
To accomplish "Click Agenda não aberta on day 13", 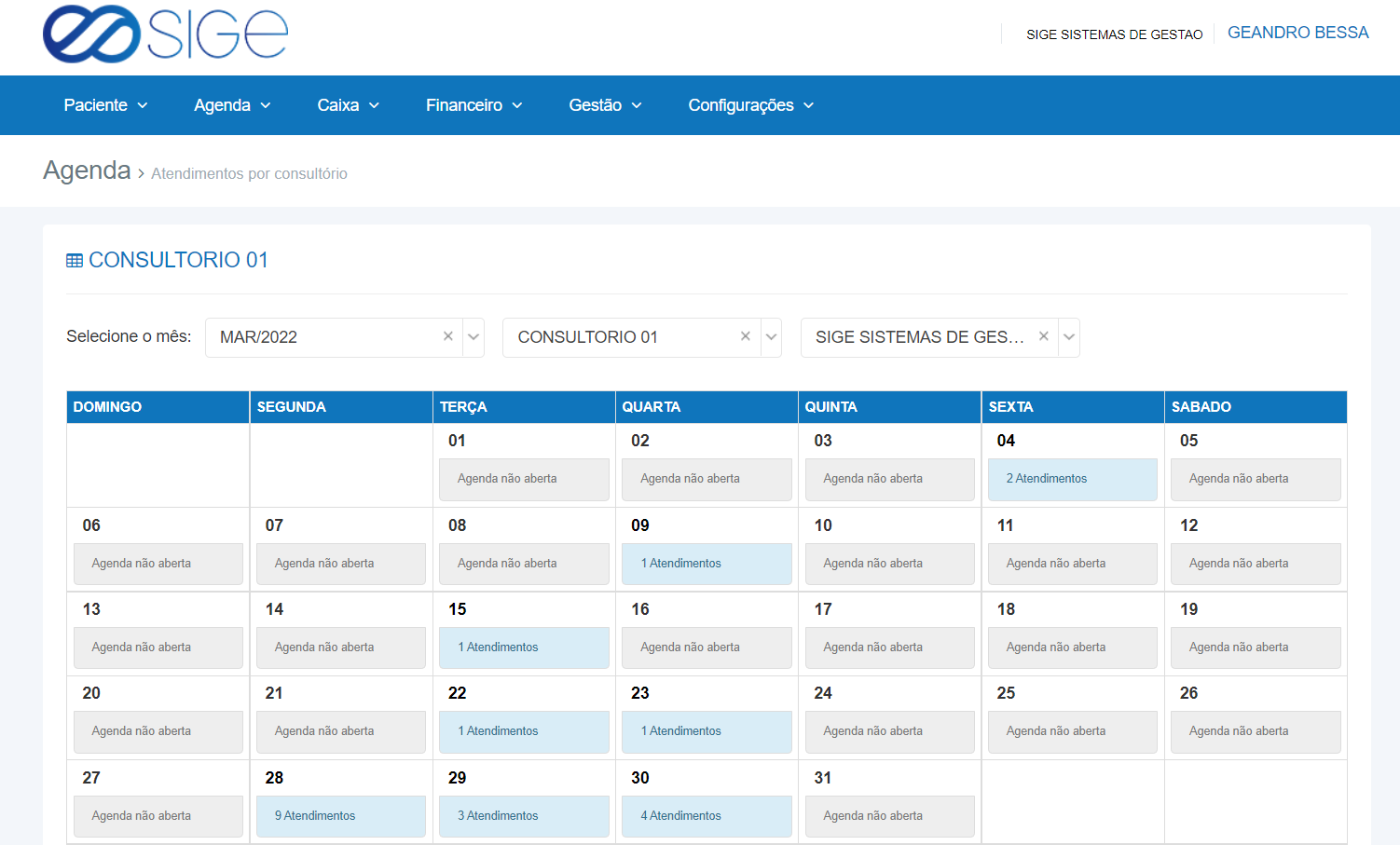I will point(158,647).
